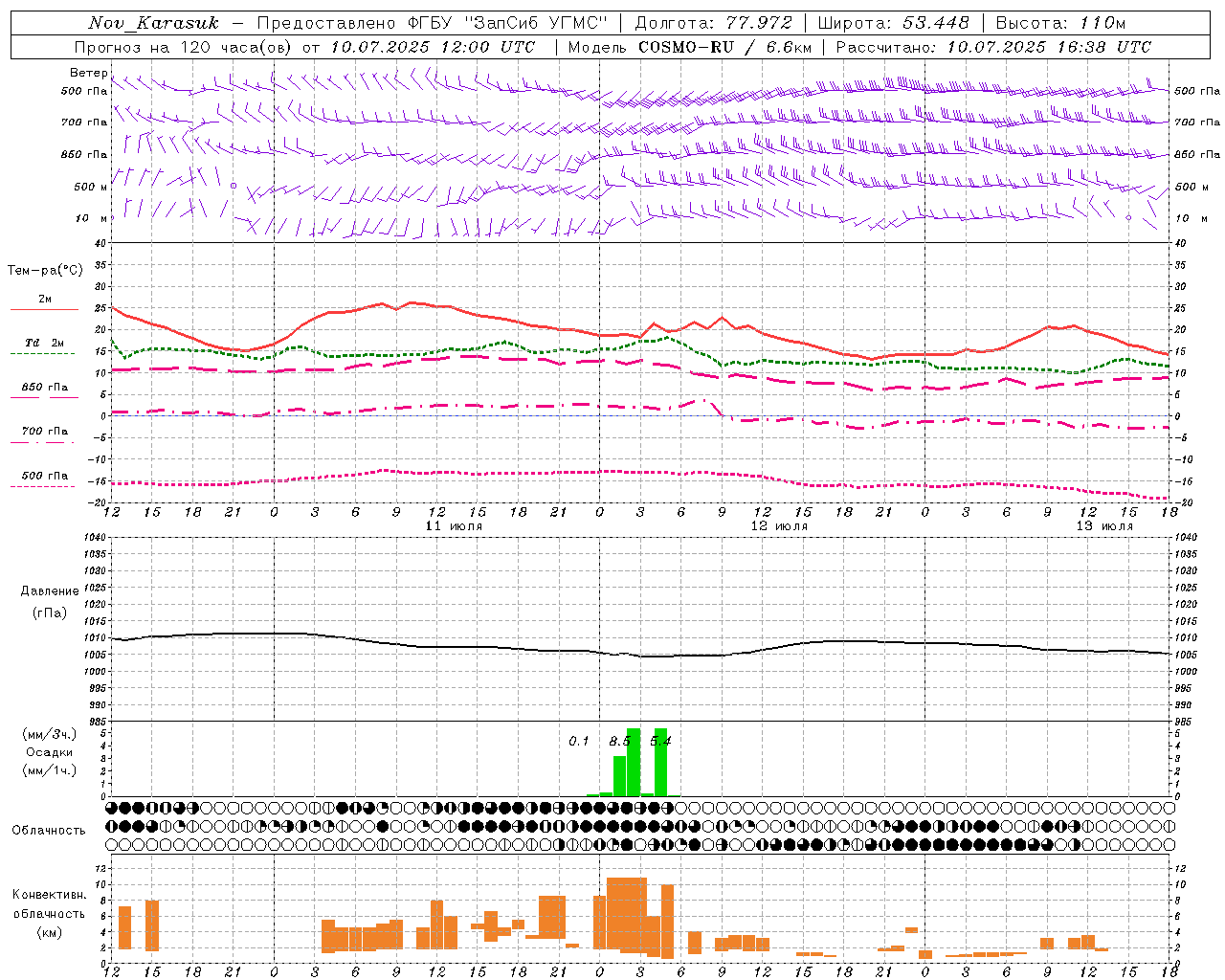This screenshot has width=1225, height=980.
Task: Click the station name Nov_Karasuk in the header
Action: (x=153, y=23)
